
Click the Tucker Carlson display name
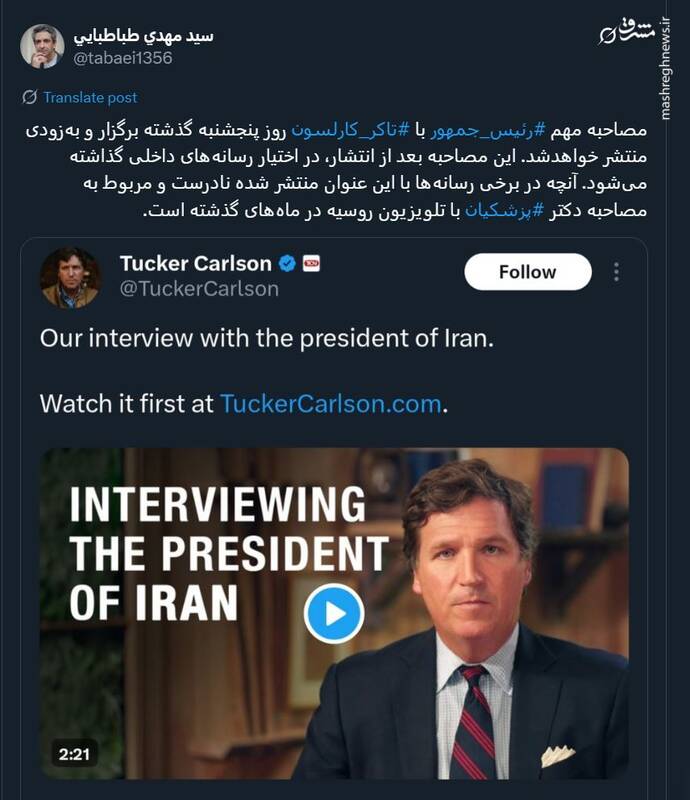pyautogui.click(x=195, y=264)
